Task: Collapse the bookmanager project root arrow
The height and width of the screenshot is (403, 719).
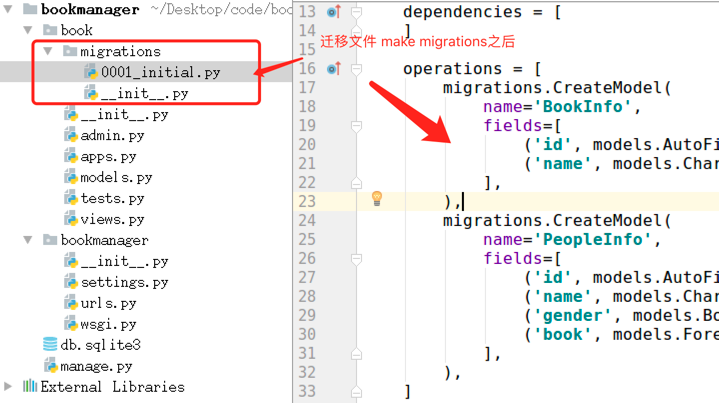Action: tap(8, 9)
